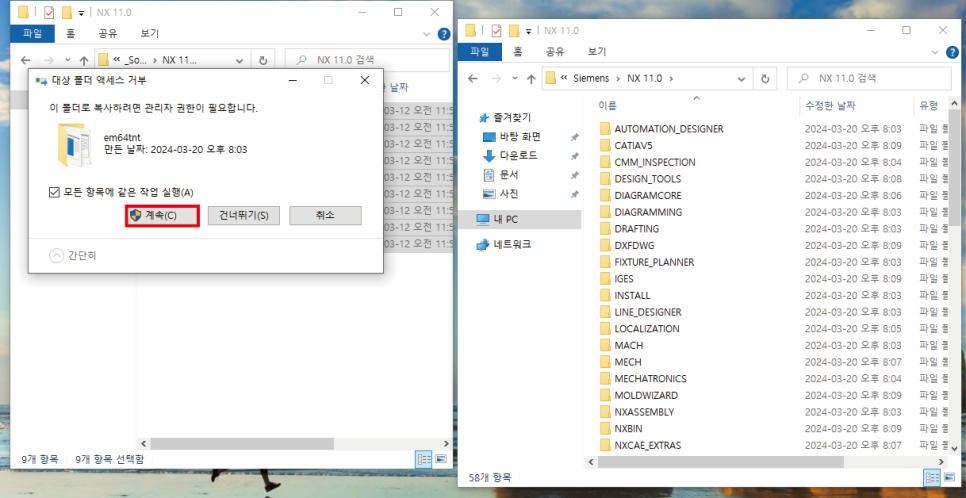Uncheck 모든 항목에 같은 작업 실행 checkbox
This screenshot has height=498, width=966.
(54, 192)
